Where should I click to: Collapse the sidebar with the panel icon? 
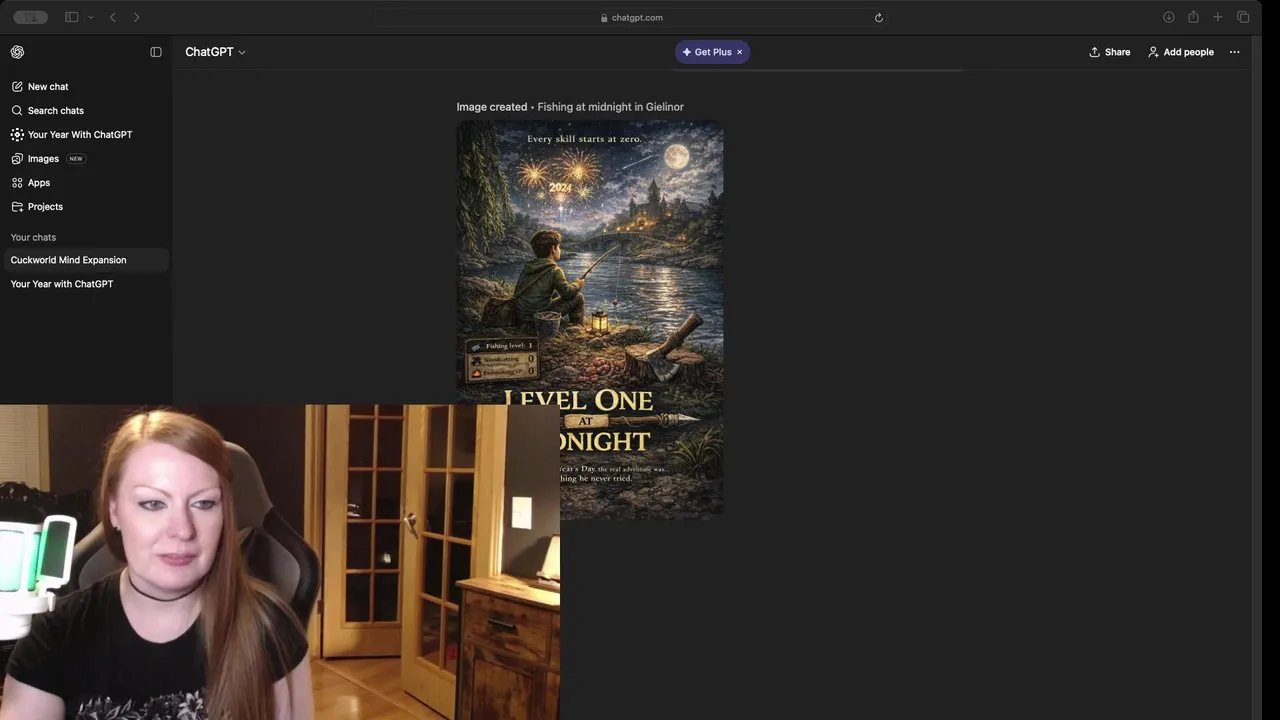[x=156, y=52]
